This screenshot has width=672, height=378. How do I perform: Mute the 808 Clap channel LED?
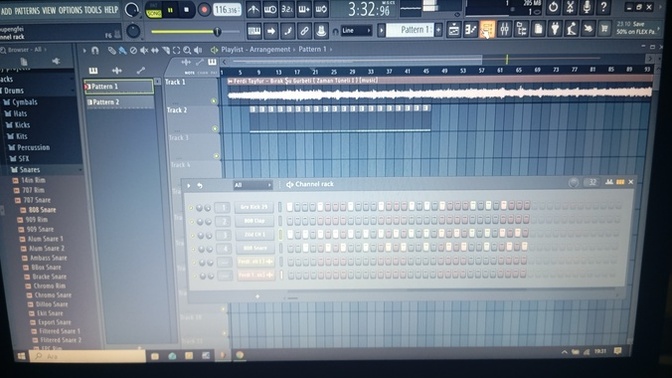click(192, 222)
